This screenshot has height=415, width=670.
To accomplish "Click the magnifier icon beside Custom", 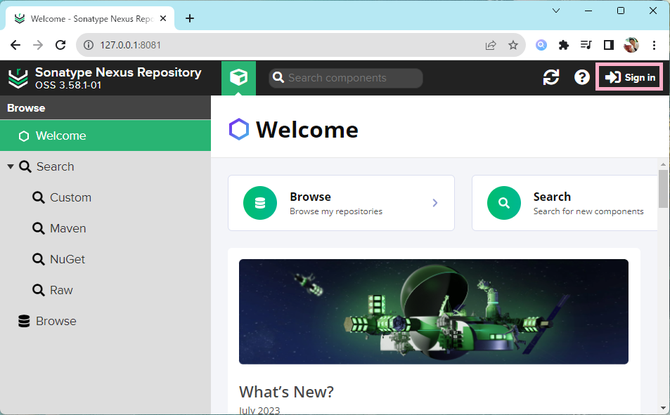I will [38, 197].
